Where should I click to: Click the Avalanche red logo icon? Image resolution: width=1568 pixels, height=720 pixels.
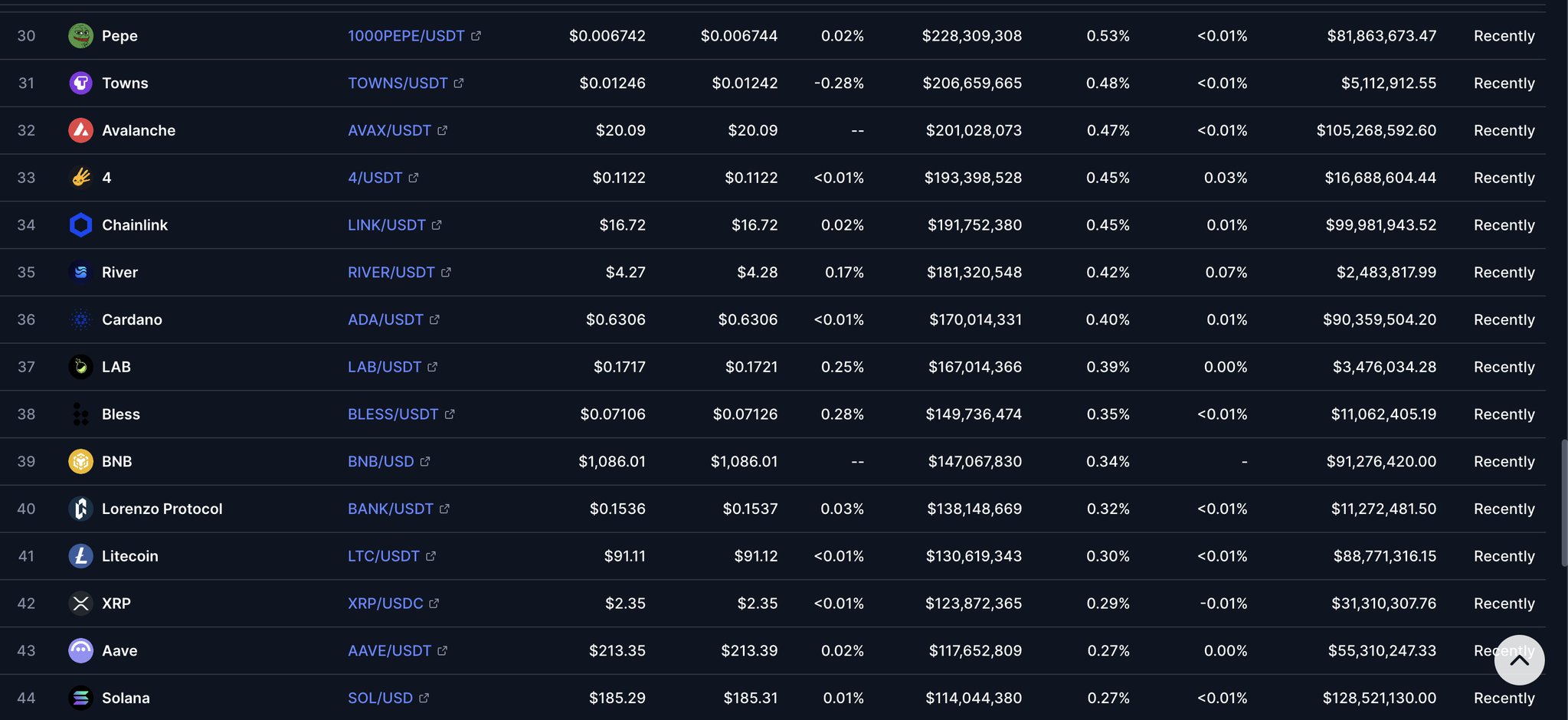click(80, 130)
